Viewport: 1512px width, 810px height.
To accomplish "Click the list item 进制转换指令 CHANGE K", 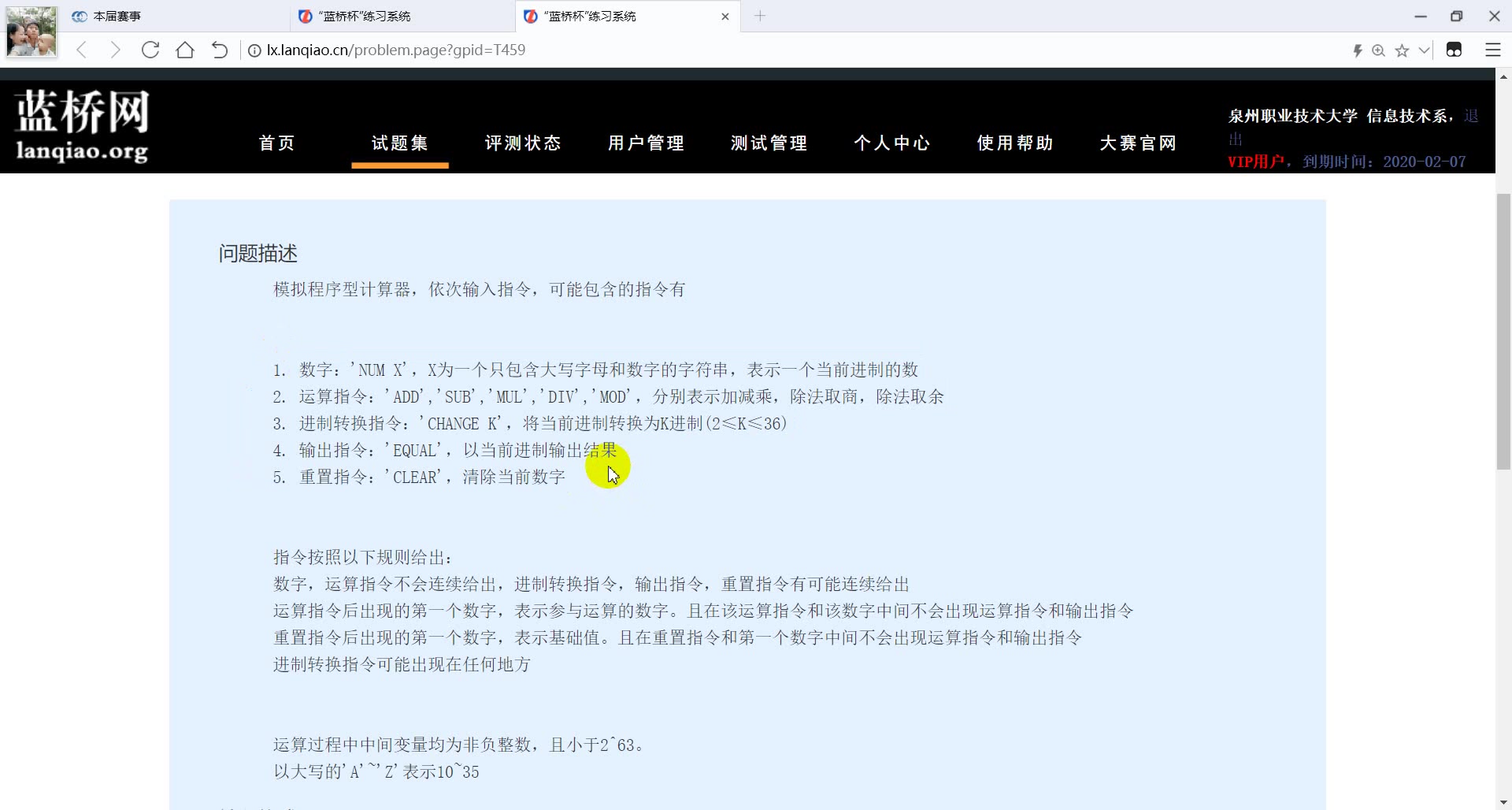I will [530, 423].
